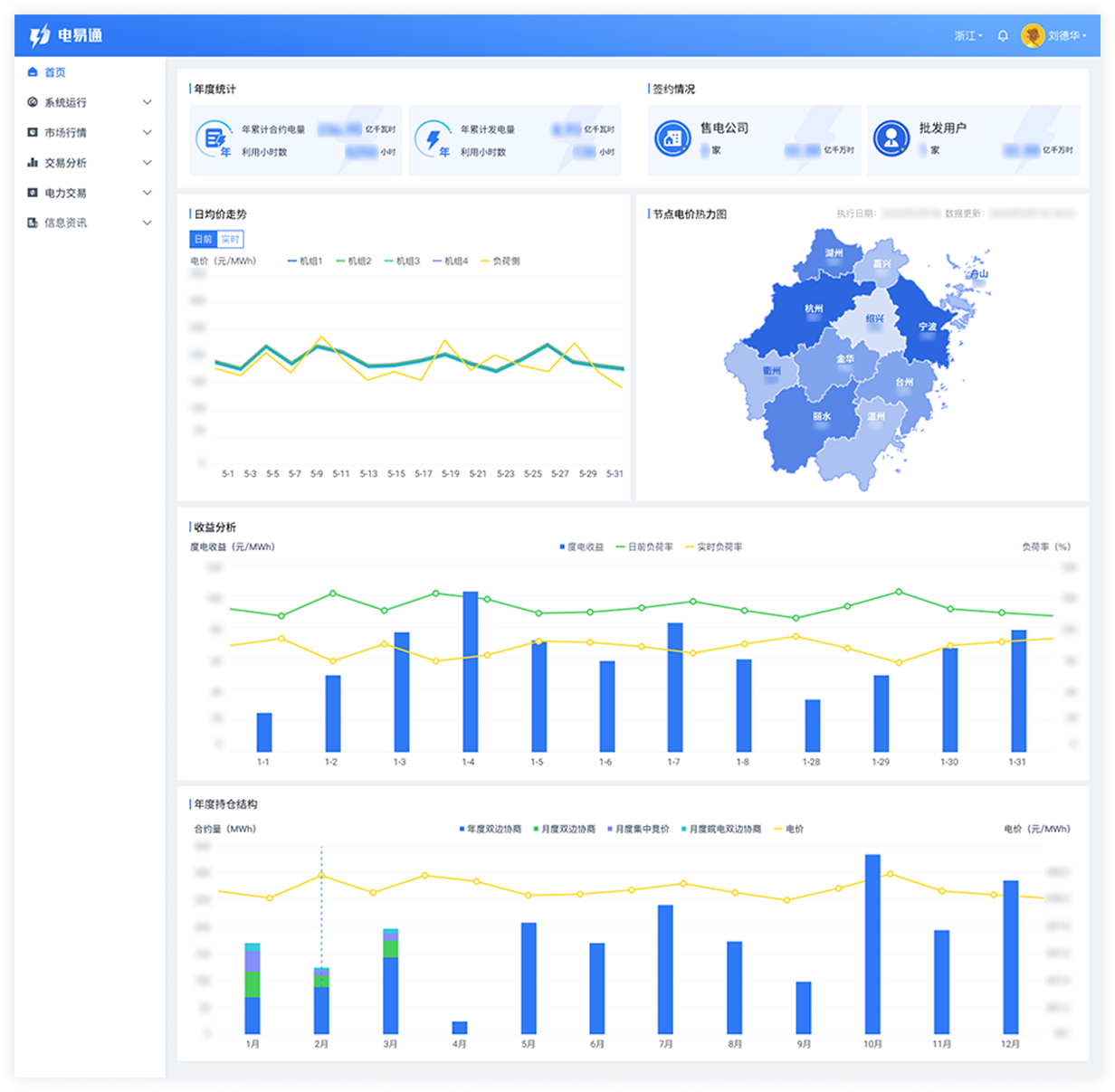Click the 10月 bar in 年度持仓结构 chart
1115x1092 pixels.
872,944
